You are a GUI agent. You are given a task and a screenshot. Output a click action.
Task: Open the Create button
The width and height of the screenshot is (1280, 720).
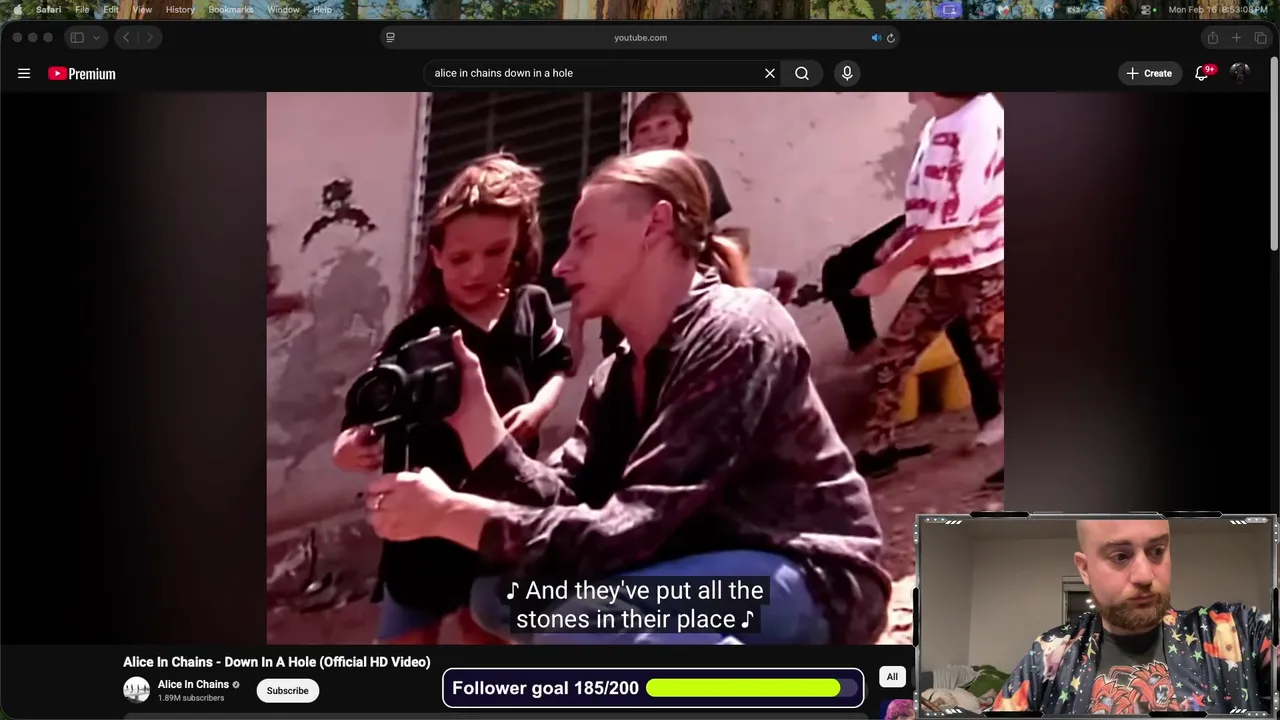coord(1150,73)
